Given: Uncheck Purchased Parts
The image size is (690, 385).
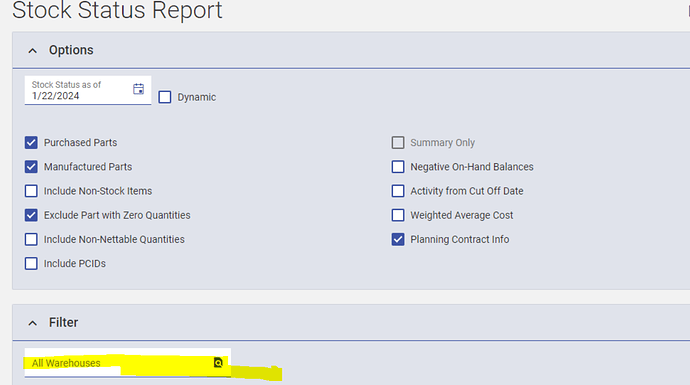Looking at the screenshot, I should (31, 143).
